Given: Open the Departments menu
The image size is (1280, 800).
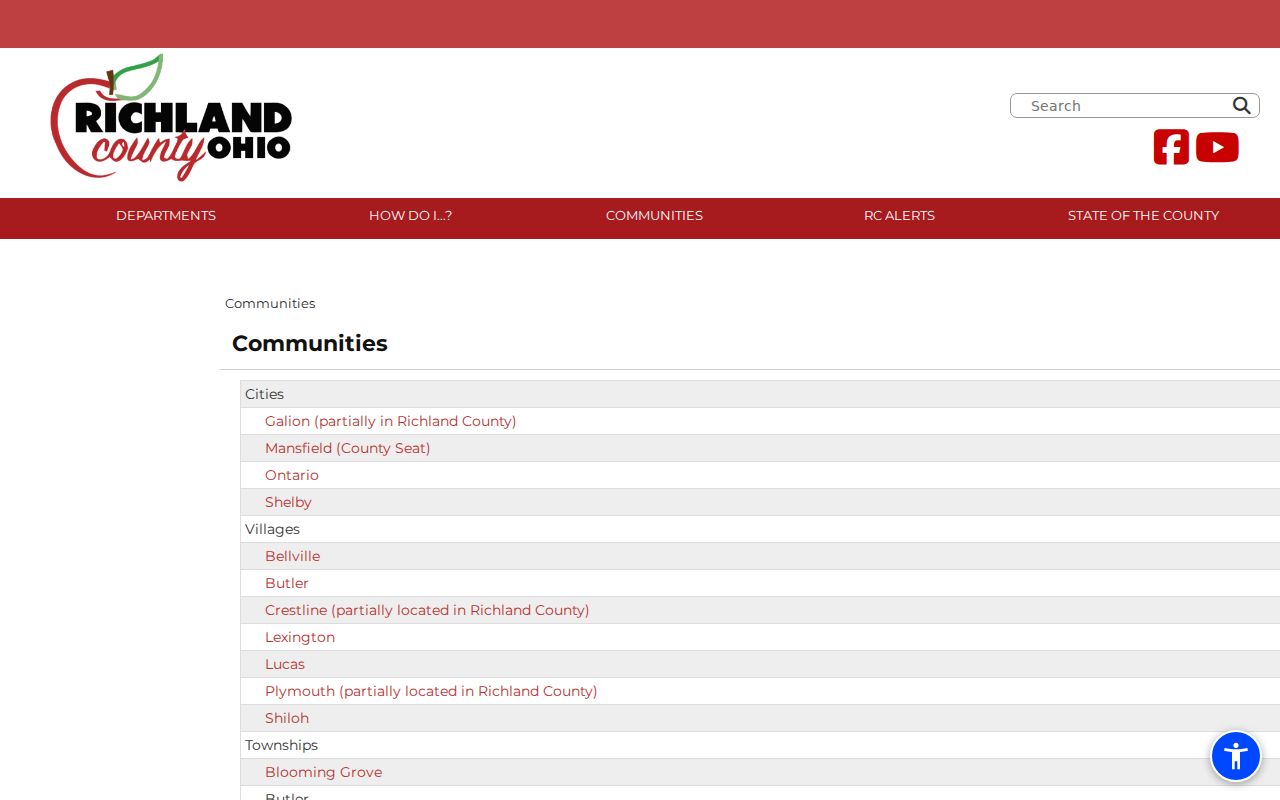Looking at the screenshot, I should pos(166,216).
